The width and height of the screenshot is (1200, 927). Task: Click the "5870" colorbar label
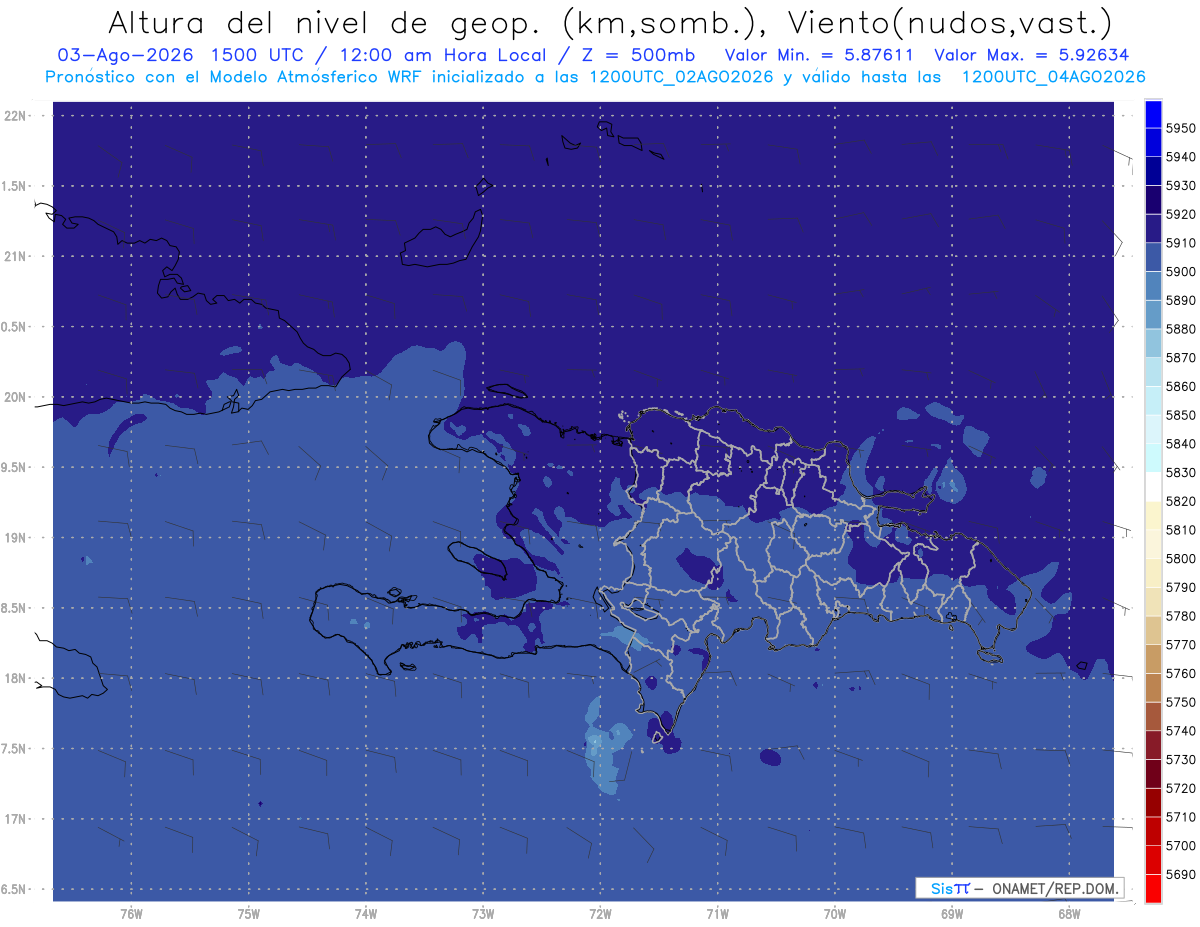(x=1181, y=358)
